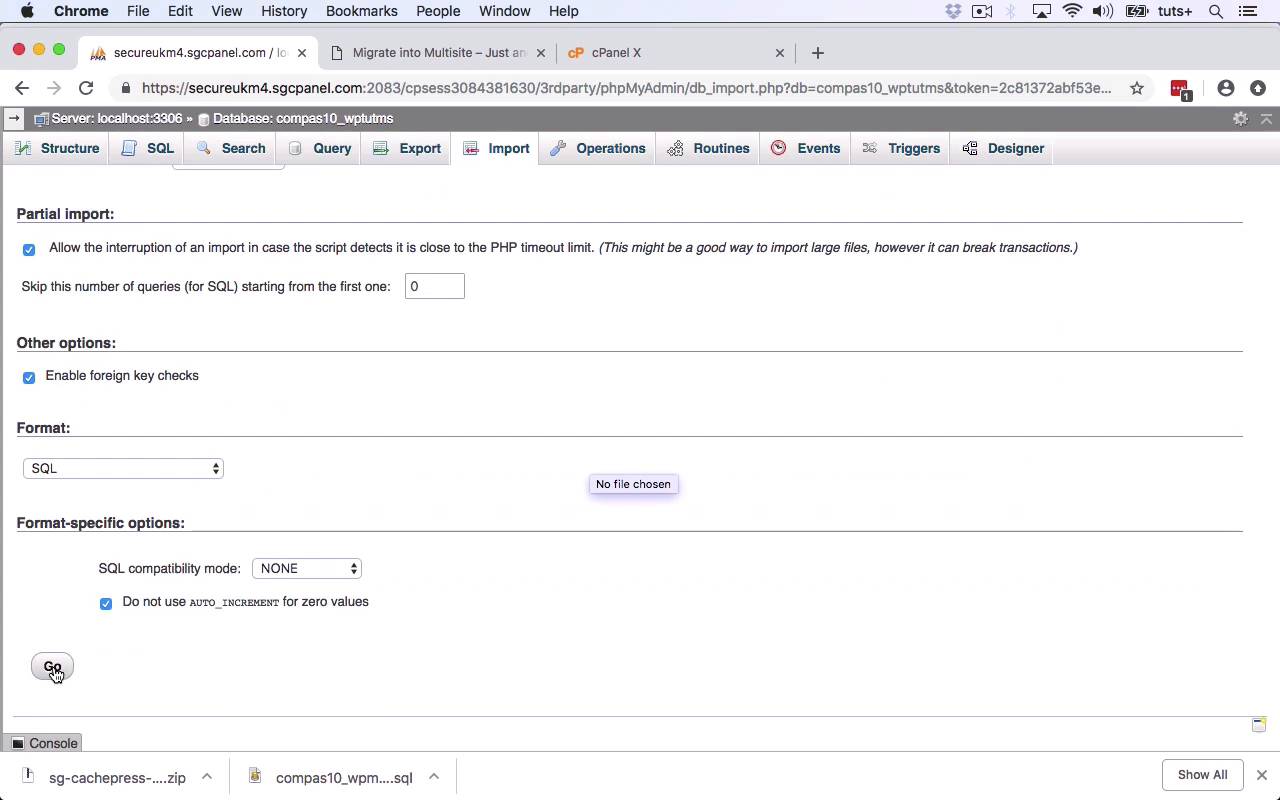Click the red extension icon in toolbar
Viewport: 1280px width, 800px height.
click(1180, 89)
